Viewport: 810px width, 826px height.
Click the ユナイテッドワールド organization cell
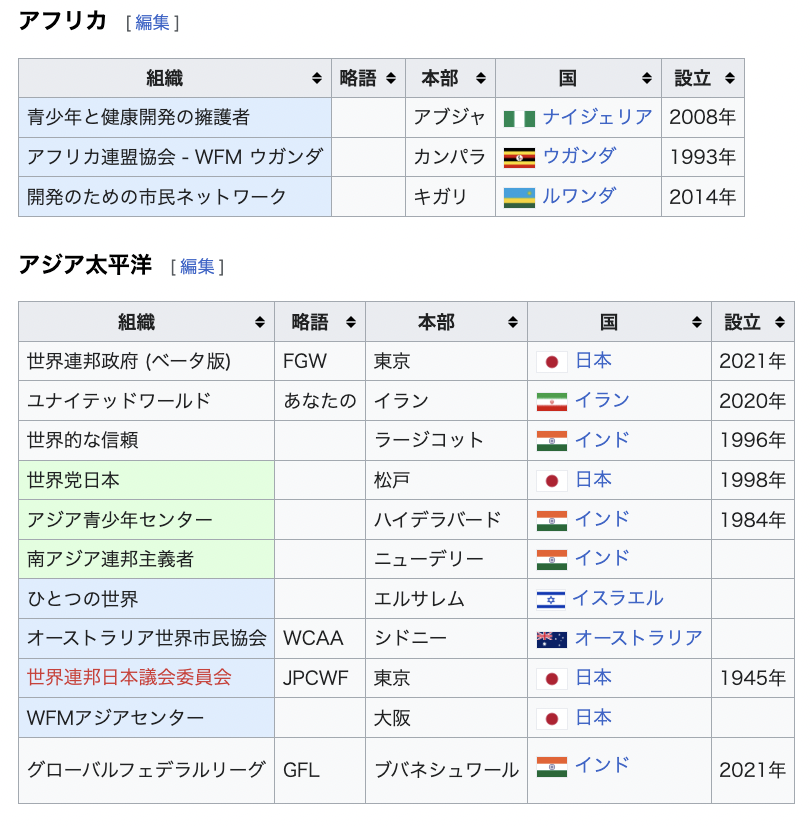146,401
